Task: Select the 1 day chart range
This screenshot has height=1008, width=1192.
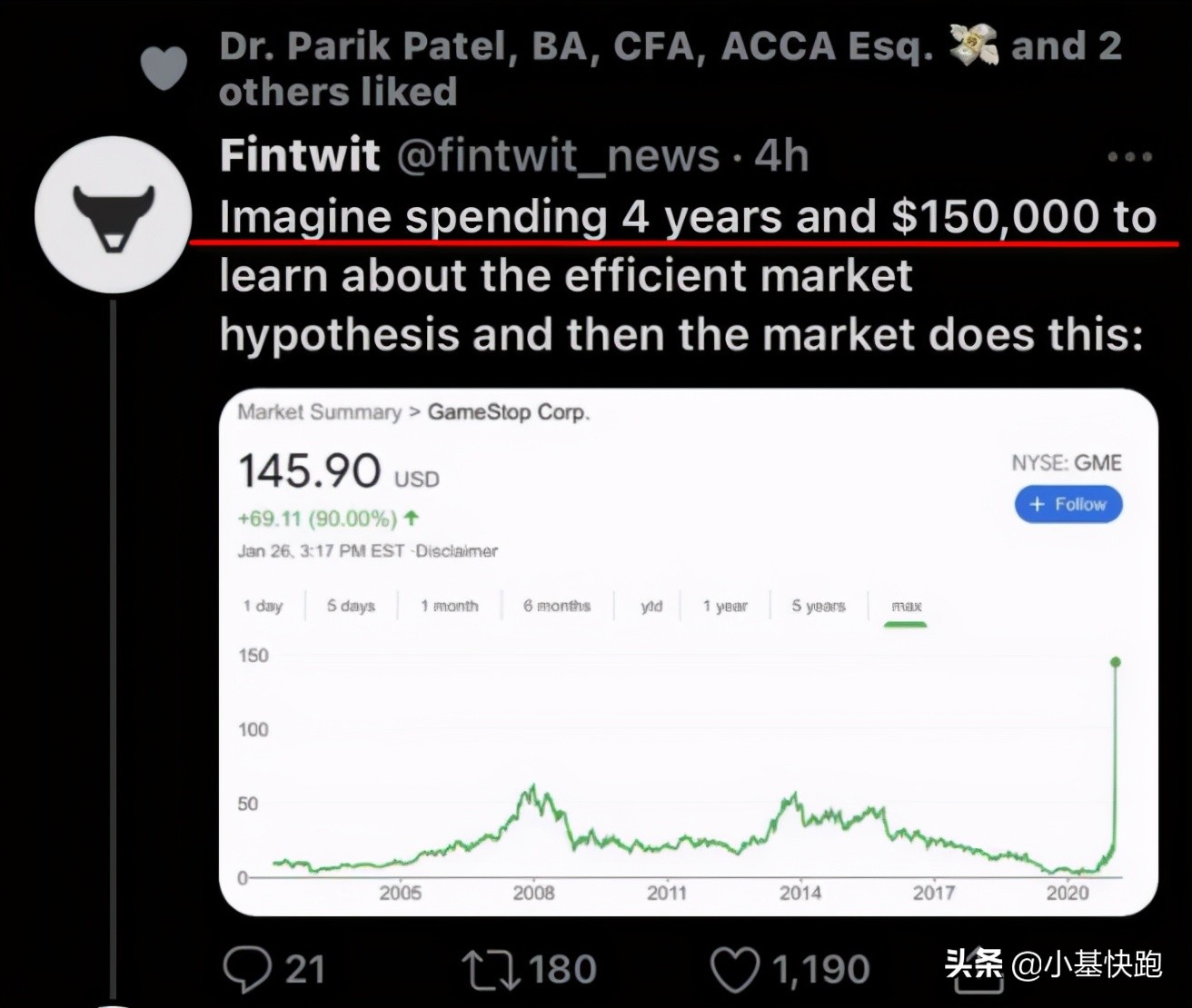Action: tap(263, 606)
